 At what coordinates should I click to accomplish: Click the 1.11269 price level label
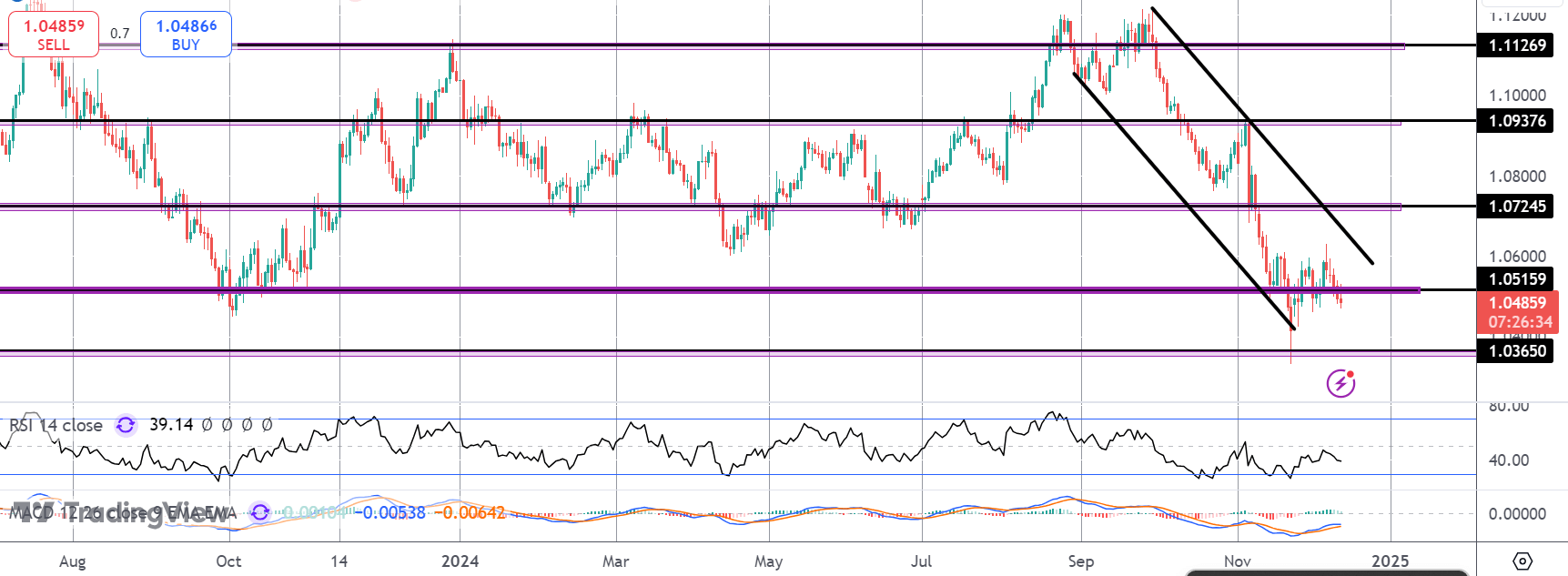pyautogui.click(x=1517, y=45)
